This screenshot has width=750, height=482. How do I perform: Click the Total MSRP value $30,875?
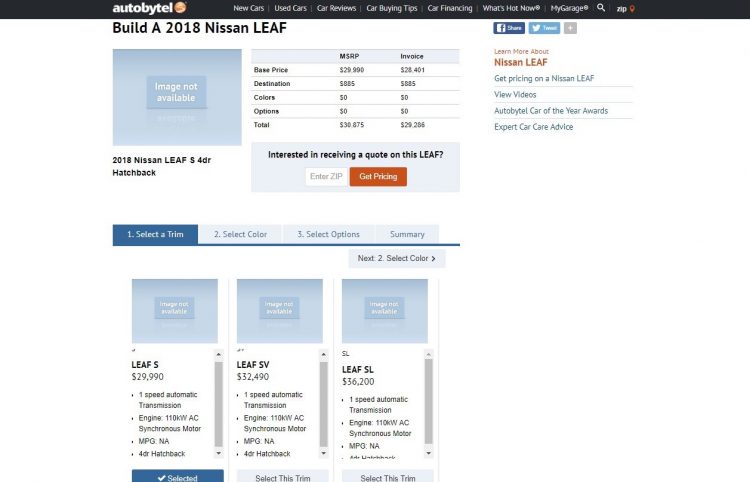pyautogui.click(x=352, y=125)
